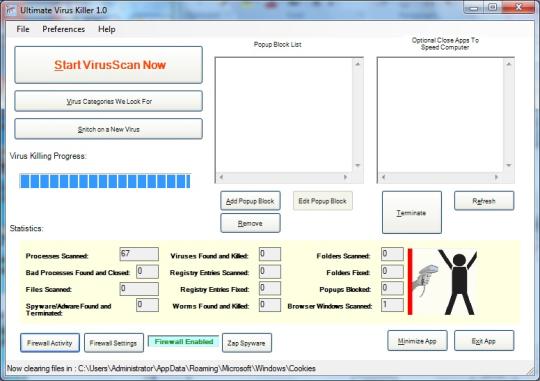Click the Files Scanned field

click(139, 289)
